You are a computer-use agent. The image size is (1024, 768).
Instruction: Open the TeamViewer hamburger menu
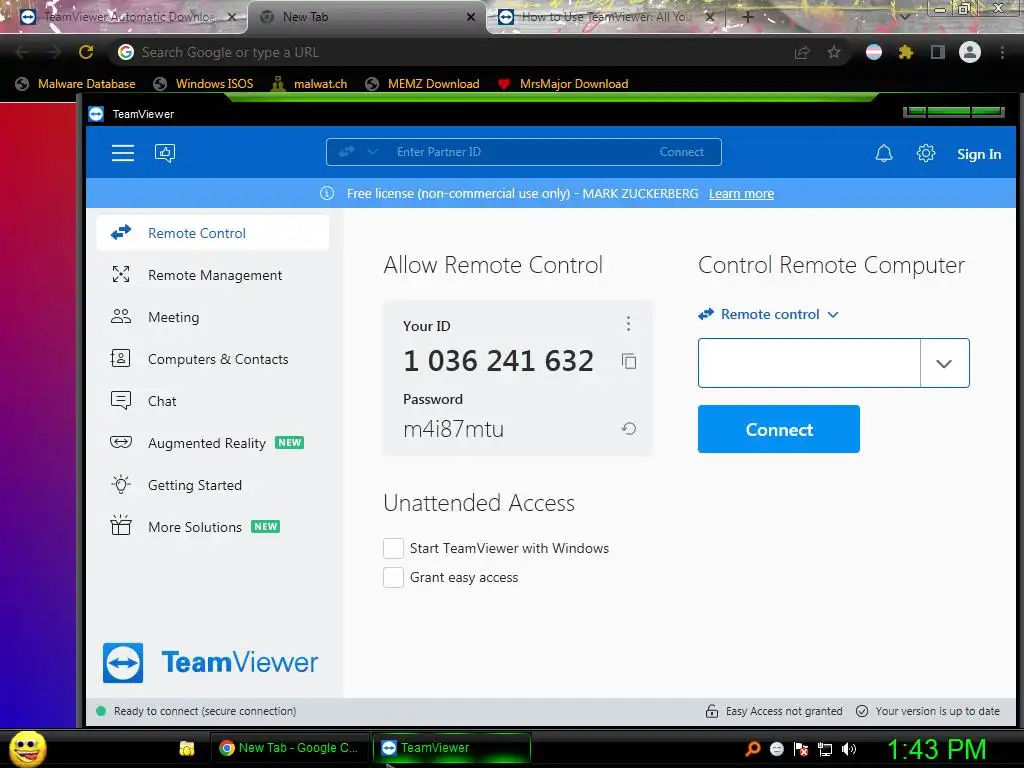click(x=123, y=153)
